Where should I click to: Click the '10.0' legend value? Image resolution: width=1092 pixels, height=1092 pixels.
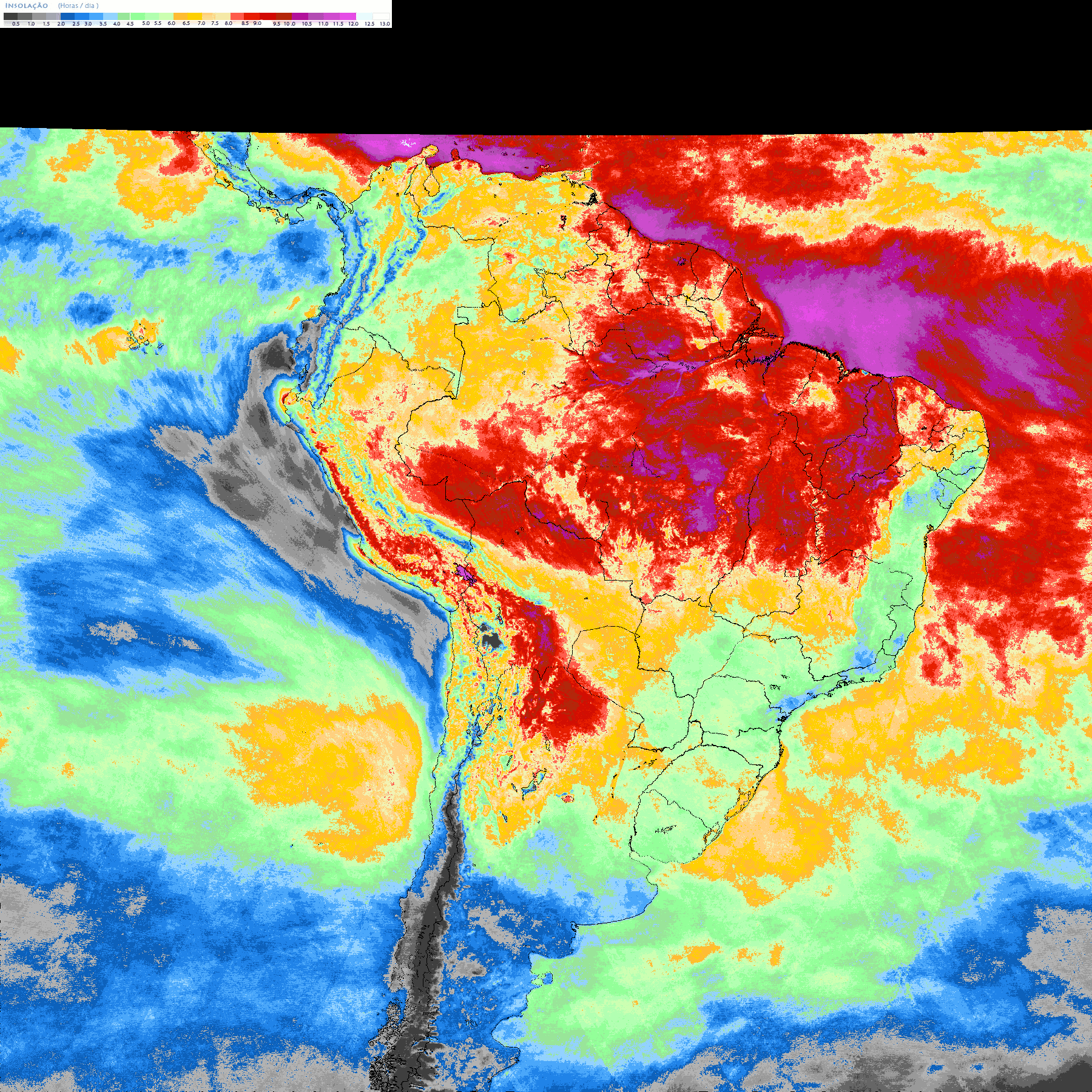pyautogui.click(x=289, y=24)
